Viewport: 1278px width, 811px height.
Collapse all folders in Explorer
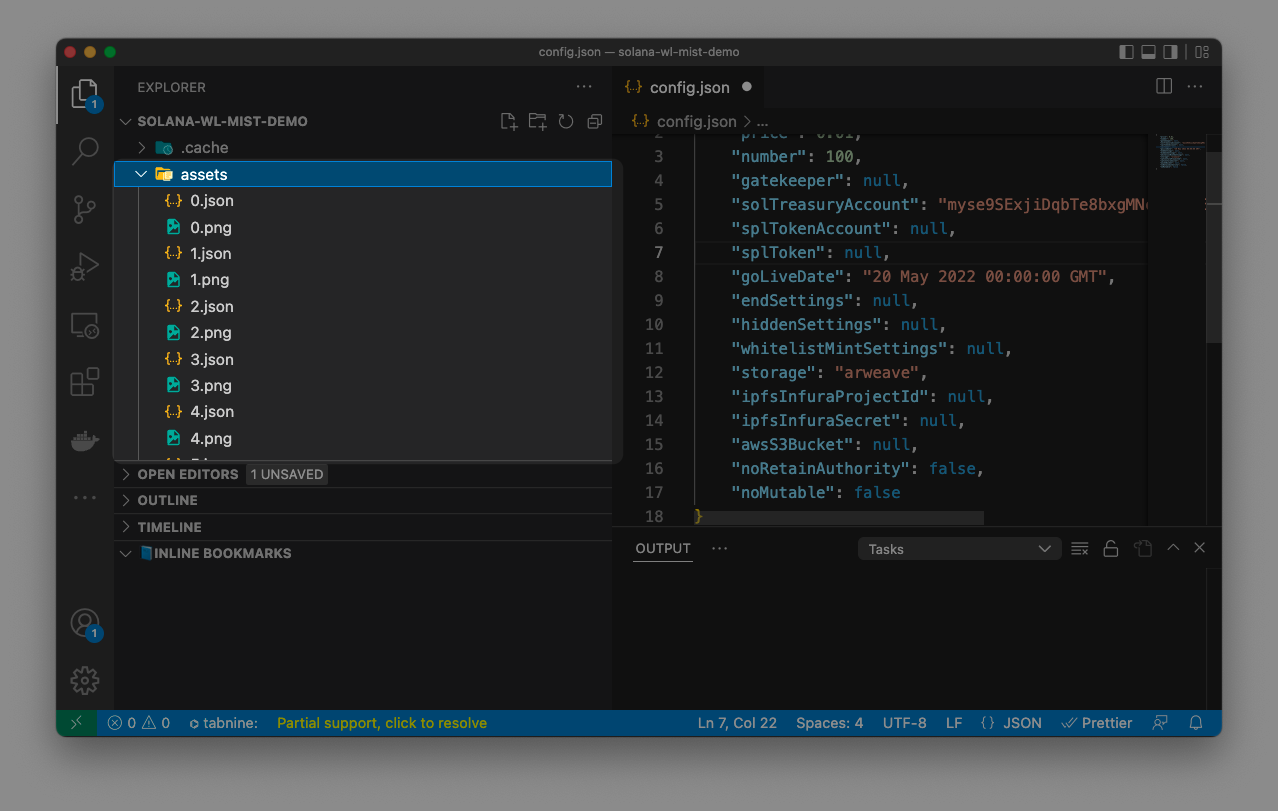594,122
